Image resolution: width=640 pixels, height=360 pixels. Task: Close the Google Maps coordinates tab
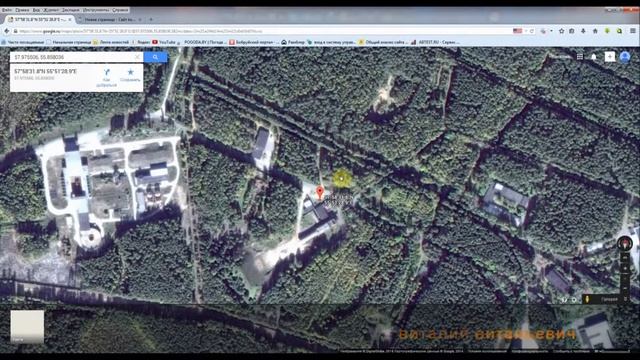pyautogui.click(x=70, y=19)
